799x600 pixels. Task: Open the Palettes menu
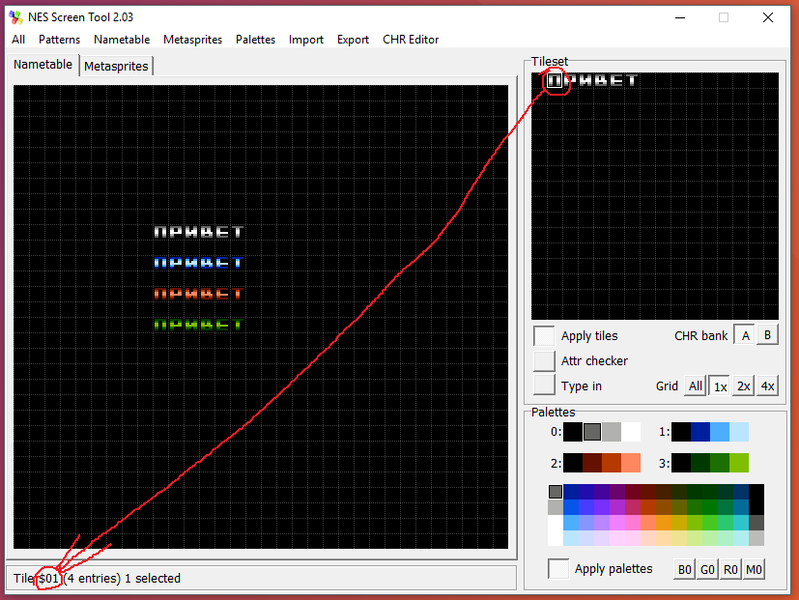click(x=255, y=40)
